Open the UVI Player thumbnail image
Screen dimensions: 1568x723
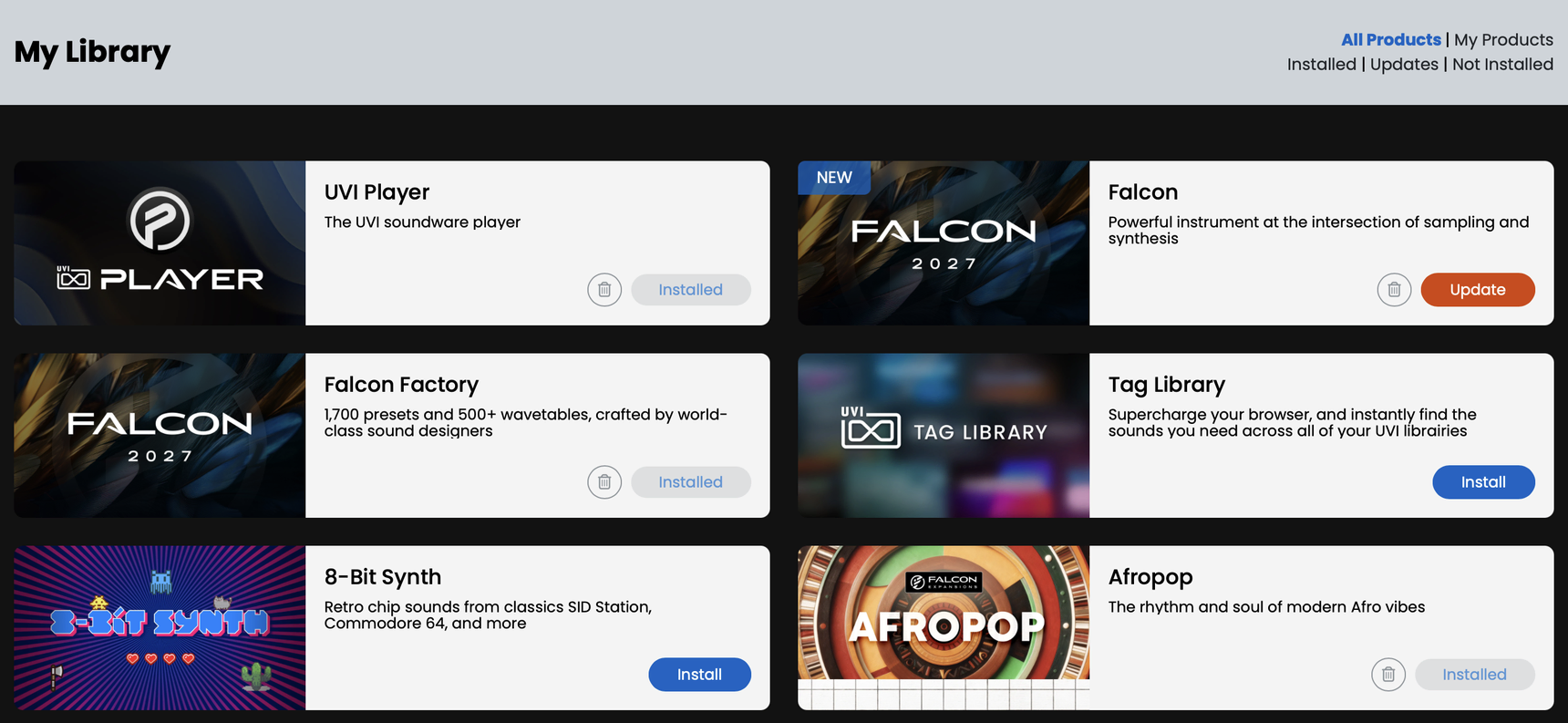pyautogui.click(x=160, y=243)
